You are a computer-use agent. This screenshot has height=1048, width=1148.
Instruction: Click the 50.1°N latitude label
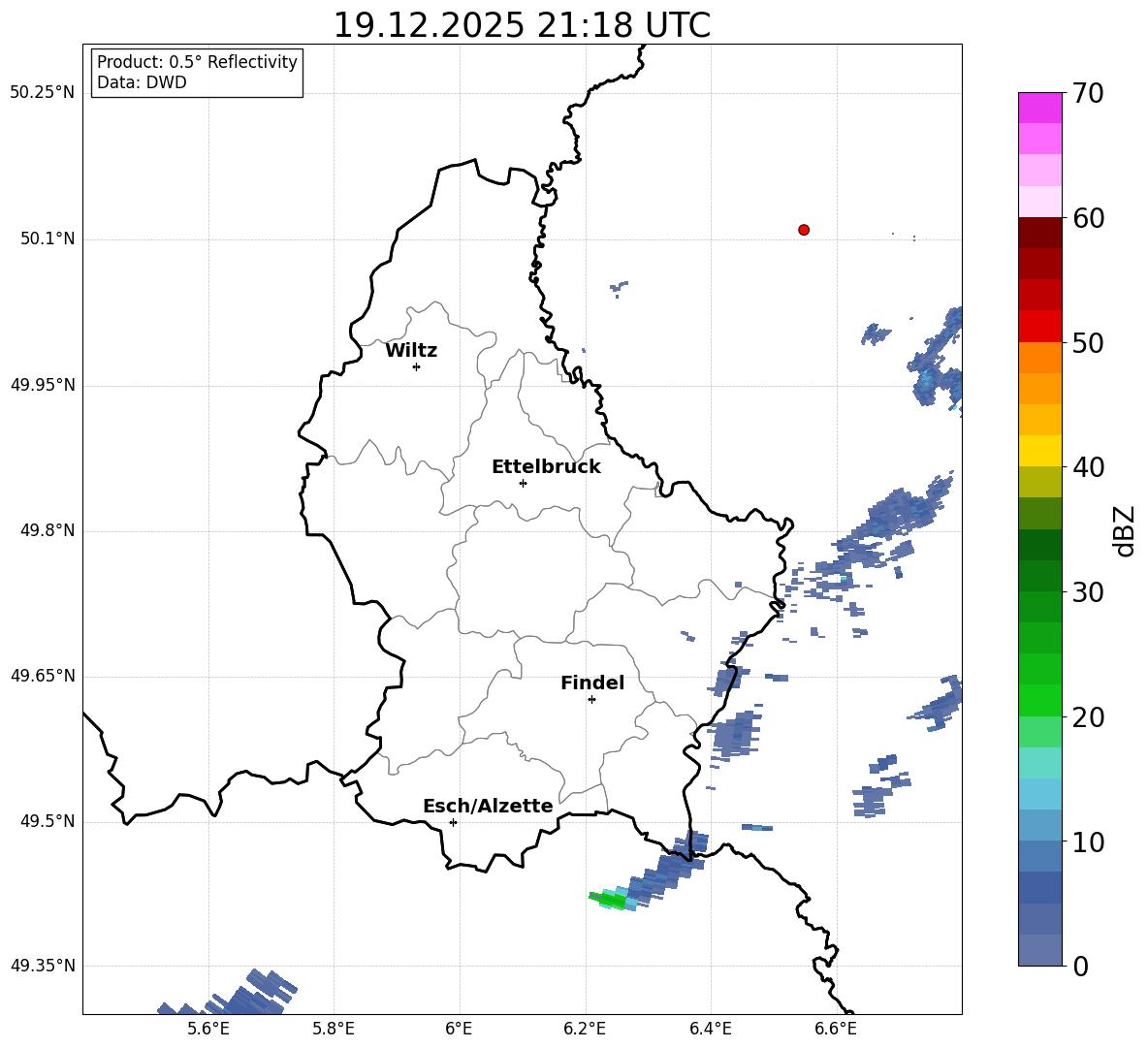(48, 238)
